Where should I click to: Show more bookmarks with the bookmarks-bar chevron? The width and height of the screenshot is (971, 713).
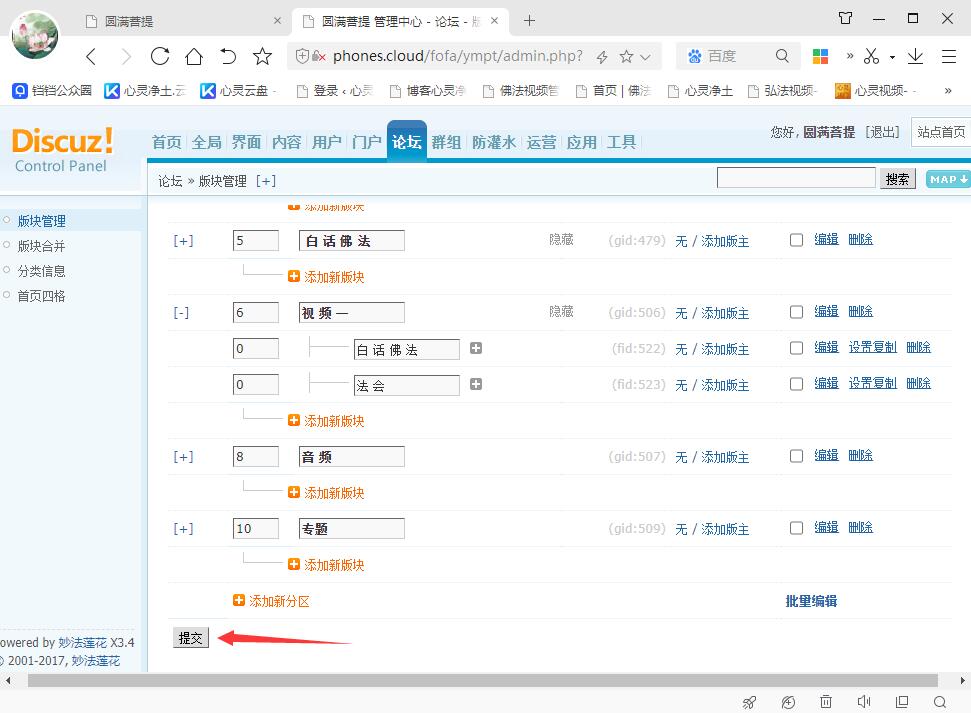(x=947, y=90)
